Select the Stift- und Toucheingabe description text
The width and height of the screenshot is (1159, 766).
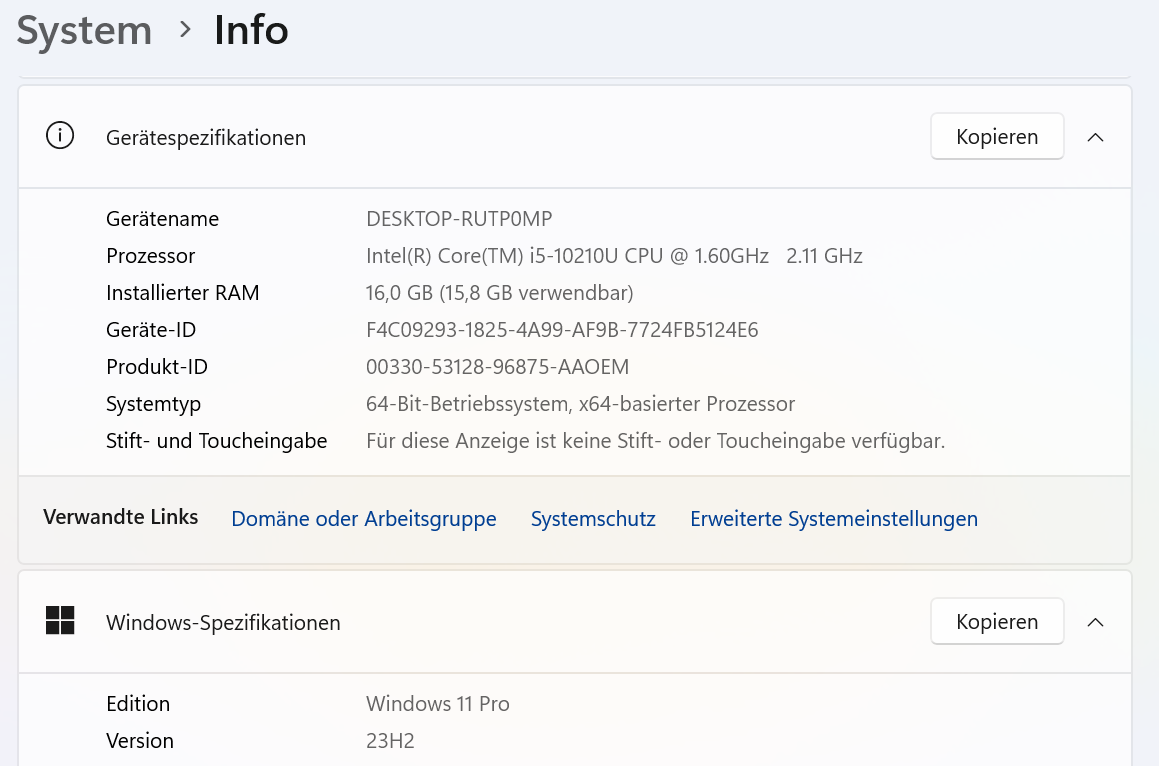click(656, 441)
